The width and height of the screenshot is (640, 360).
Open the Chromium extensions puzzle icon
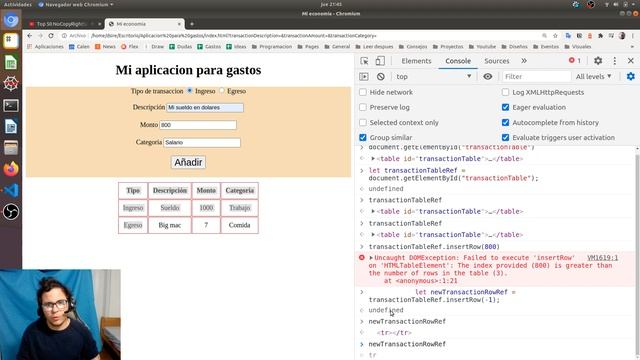pos(600,36)
